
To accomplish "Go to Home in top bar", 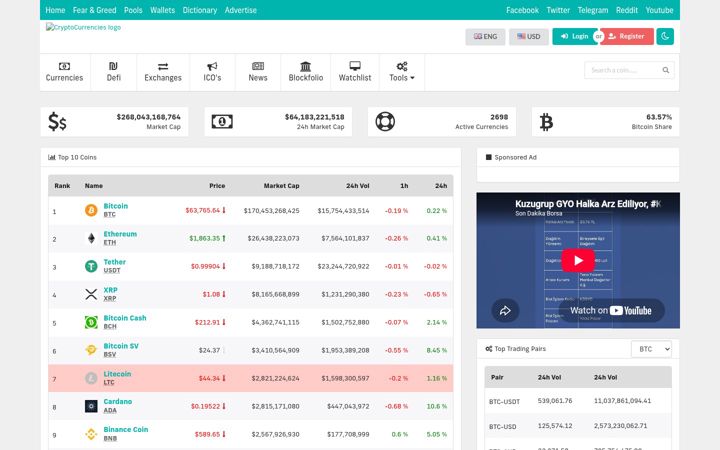I will pos(55,10).
